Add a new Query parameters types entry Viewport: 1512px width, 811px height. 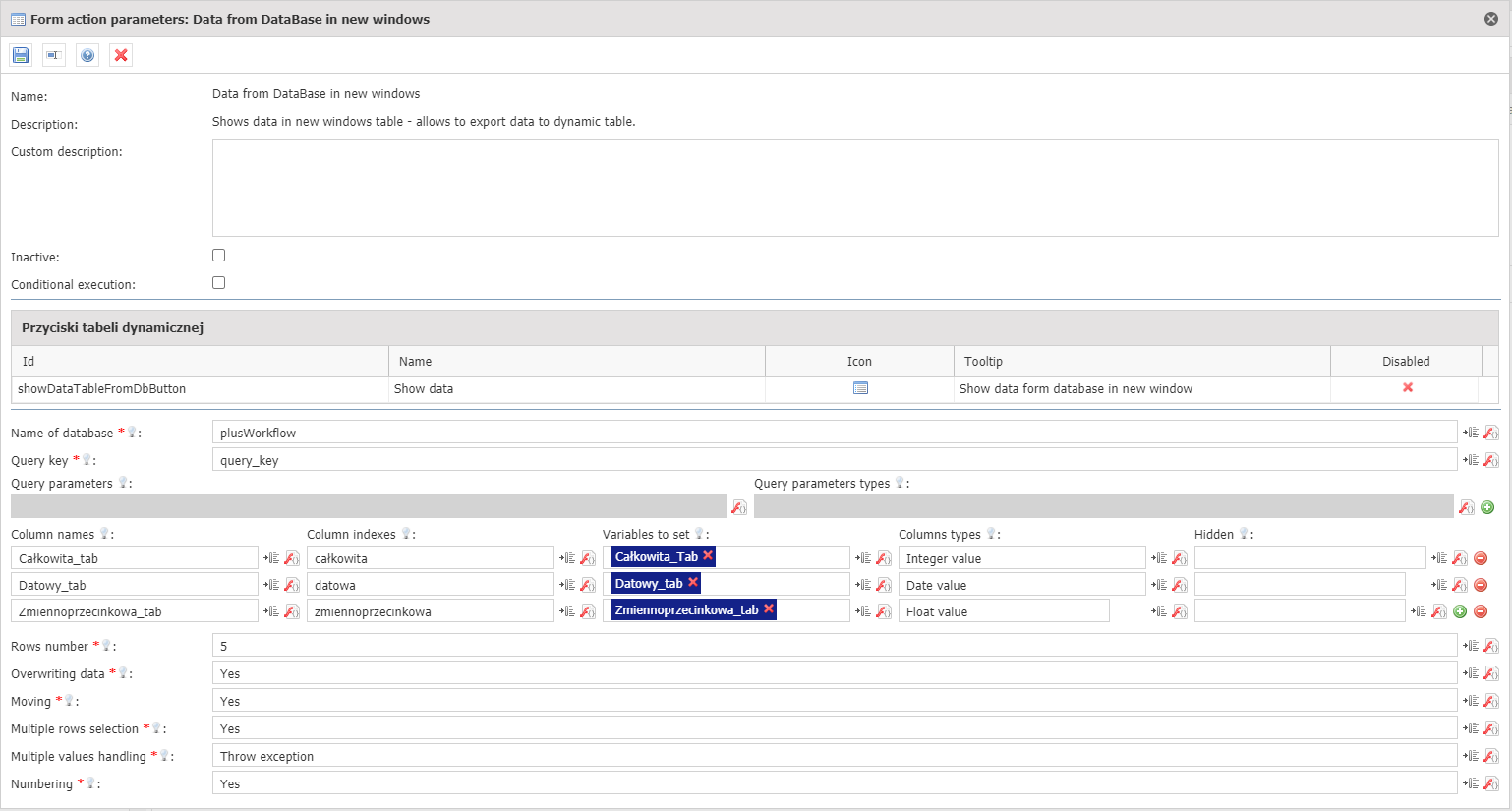pyautogui.click(x=1487, y=507)
